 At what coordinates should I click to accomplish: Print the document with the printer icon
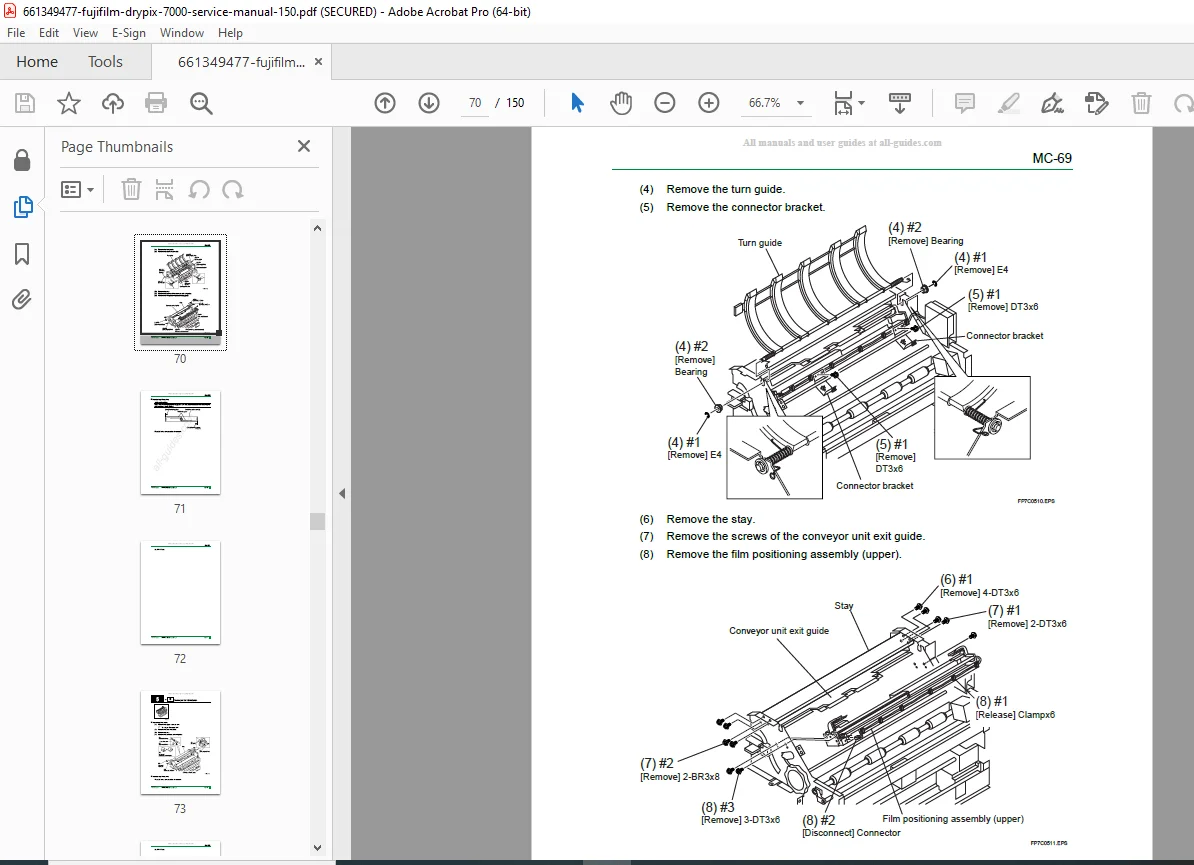pyautogui.click(x=156, y=103)
